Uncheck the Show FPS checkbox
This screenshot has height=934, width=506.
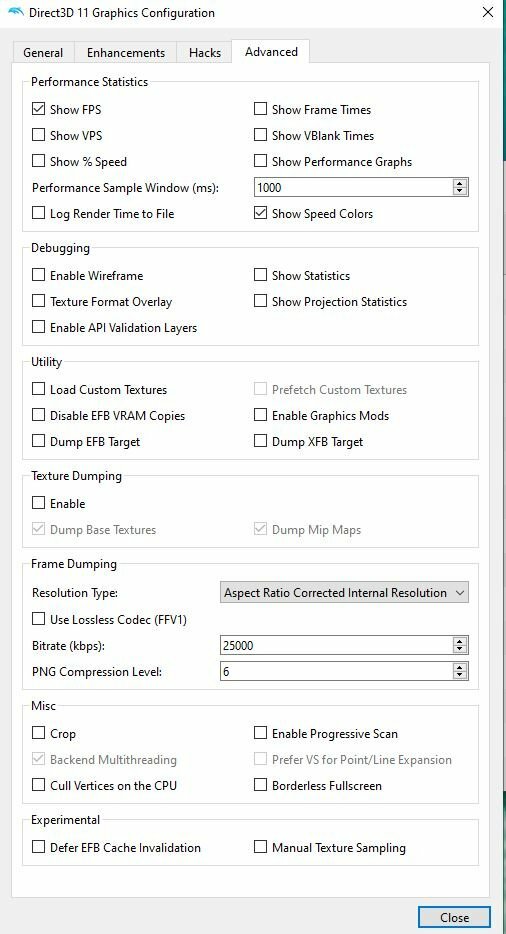click(39, 109)
